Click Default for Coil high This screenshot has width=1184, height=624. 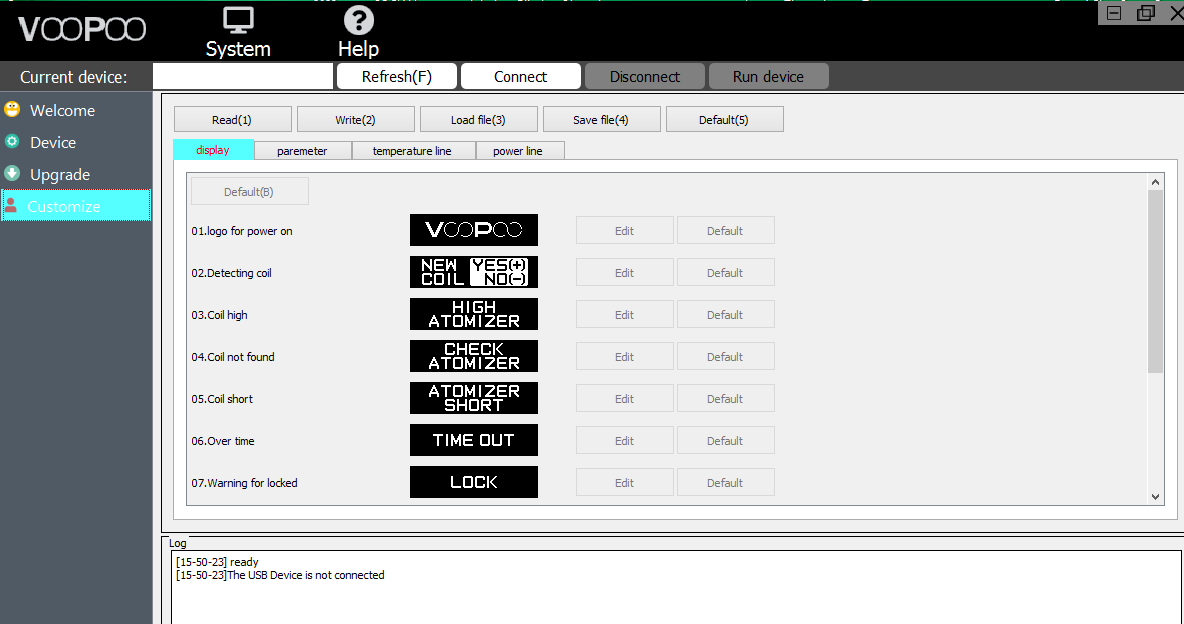pyautogui.click(x=725, y=314)
